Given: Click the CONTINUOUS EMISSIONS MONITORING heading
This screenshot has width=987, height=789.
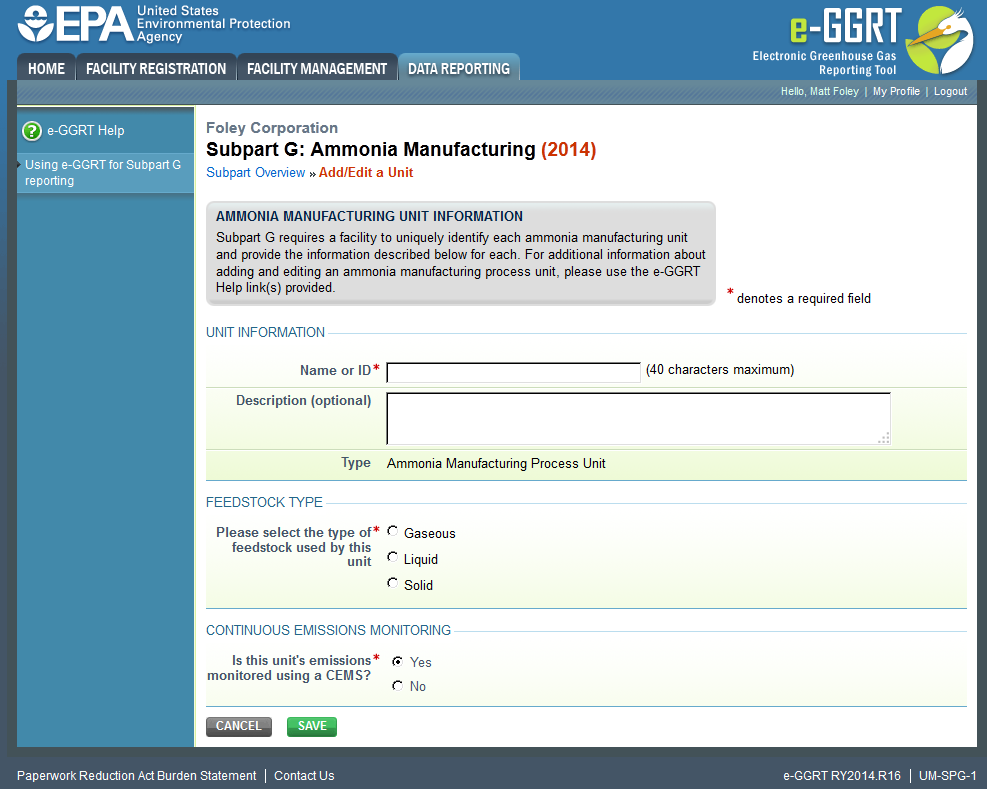Looking at the screenshot, I should click(x=329, y=630).
